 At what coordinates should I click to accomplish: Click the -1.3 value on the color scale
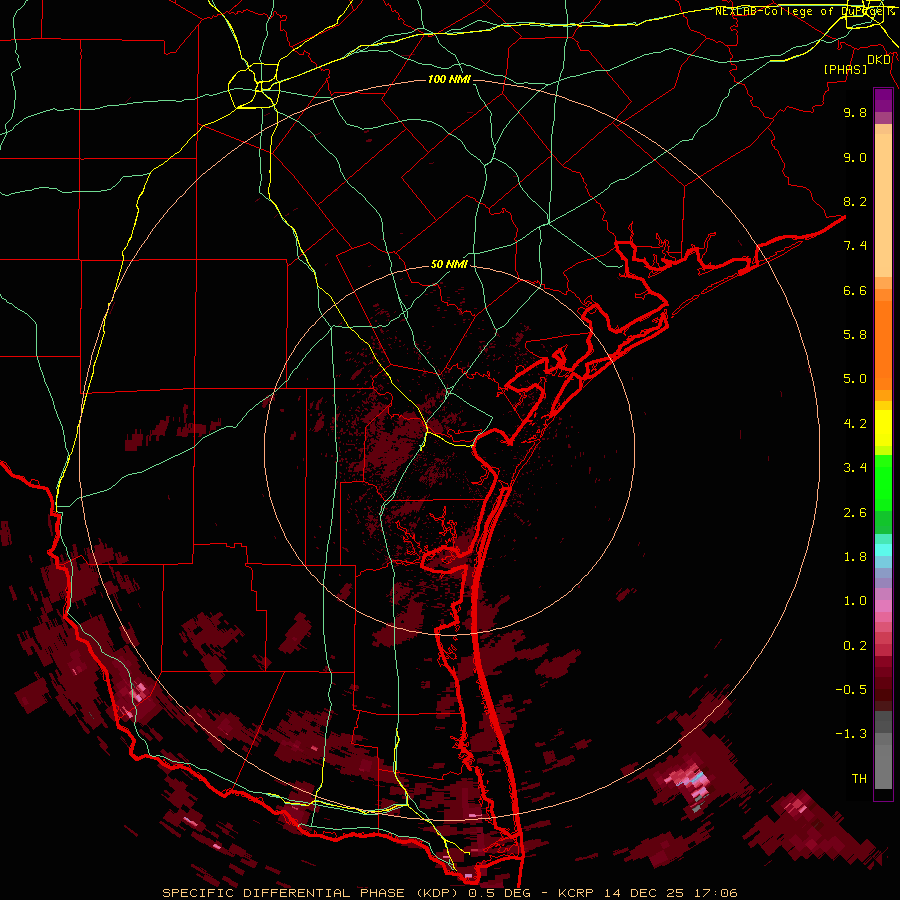pyautogui.click(x=851, y=734)
